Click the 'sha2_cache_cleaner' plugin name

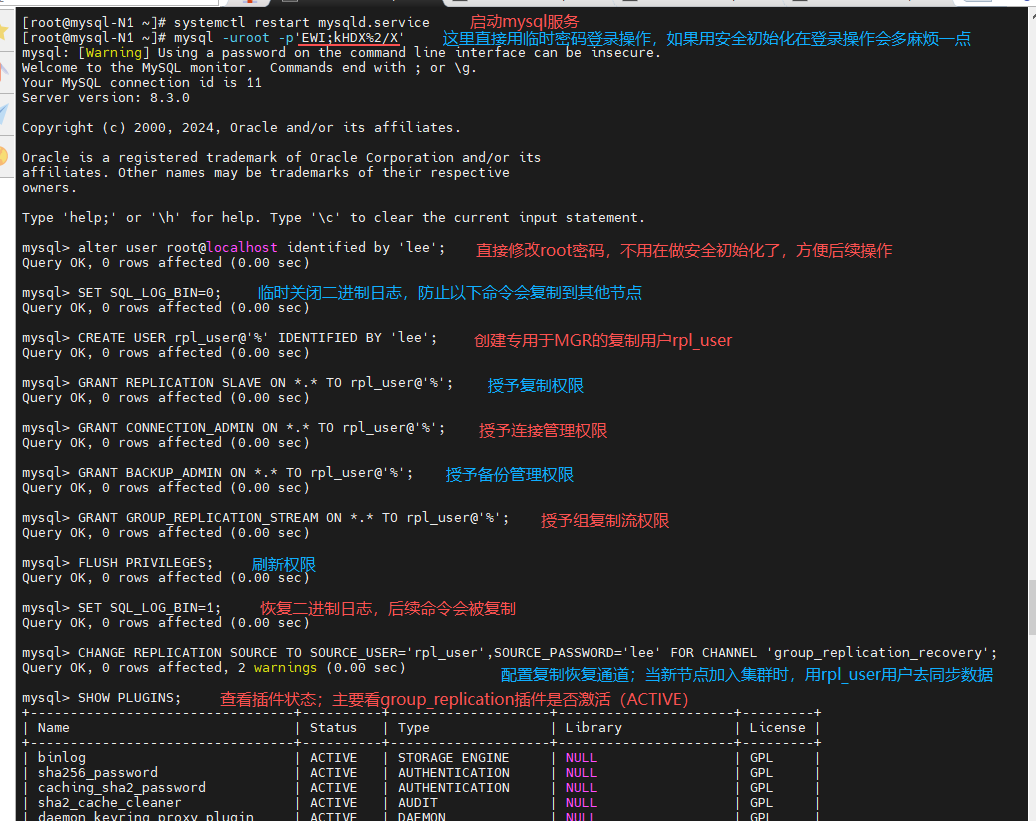pyautogui.click(x=110, y=803)
